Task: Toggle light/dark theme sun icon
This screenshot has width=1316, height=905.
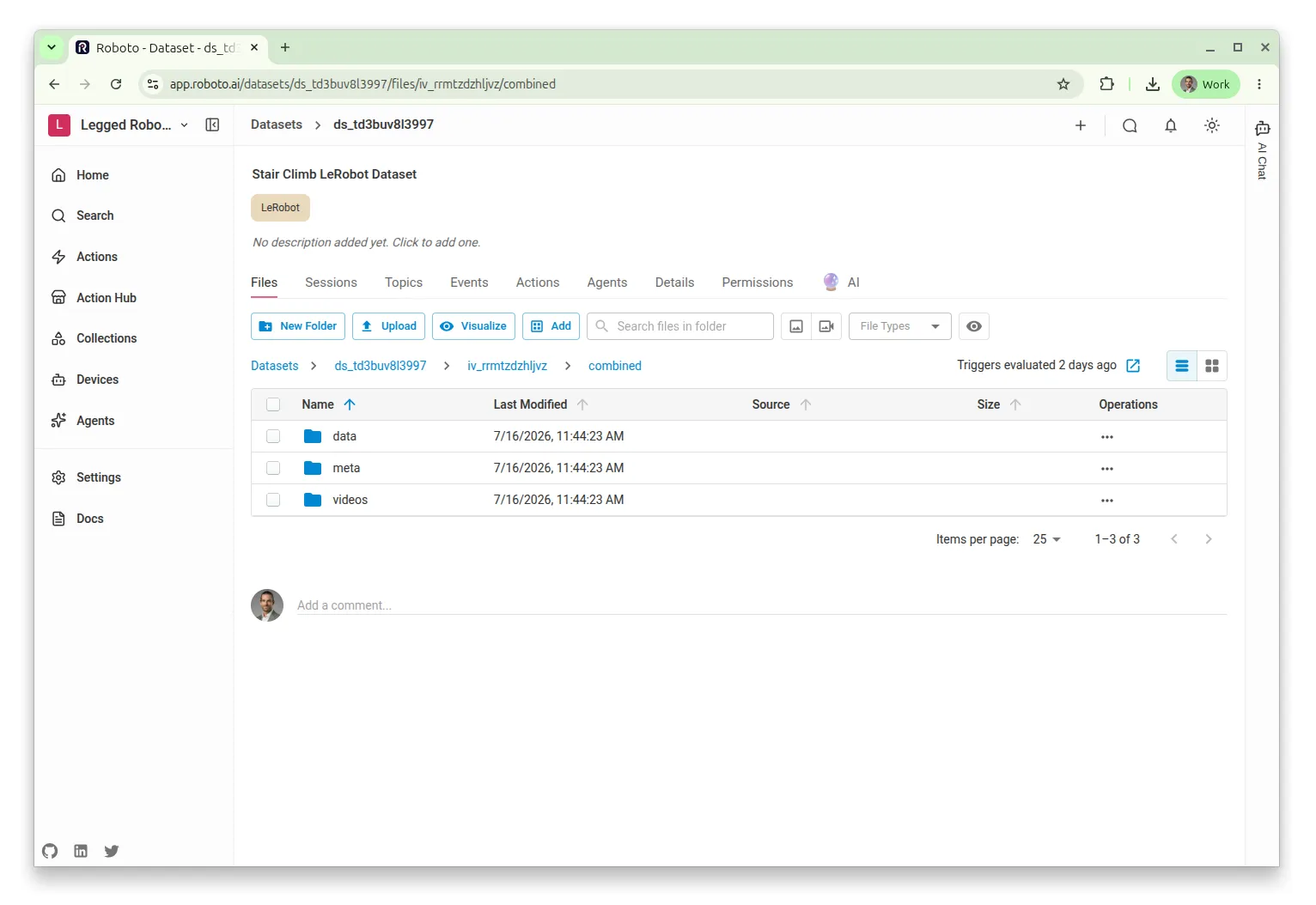Action: (1212, 125)
